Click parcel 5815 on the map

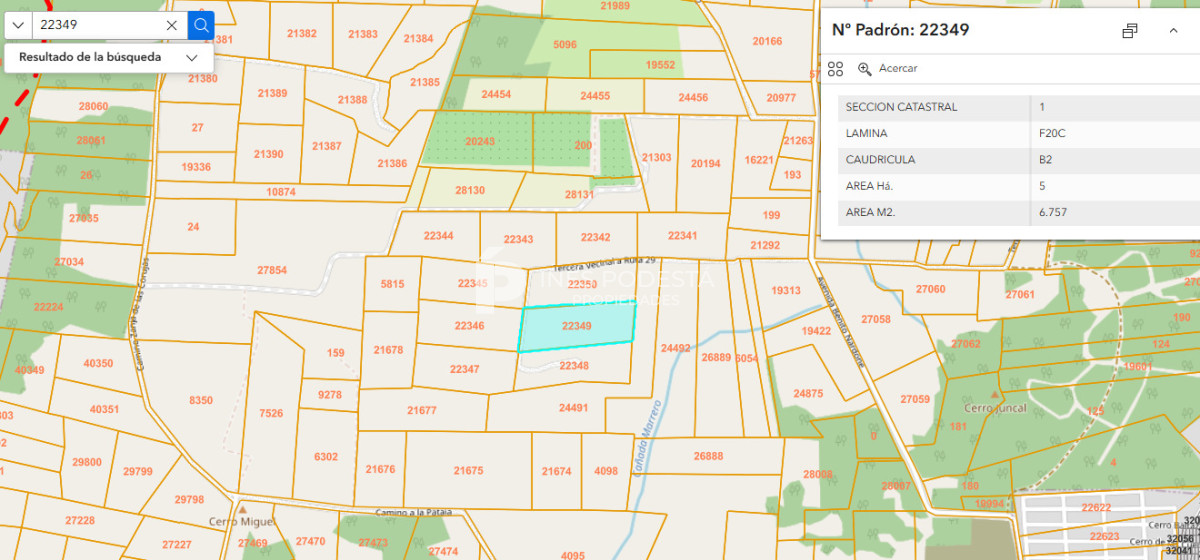coord(392,284)
